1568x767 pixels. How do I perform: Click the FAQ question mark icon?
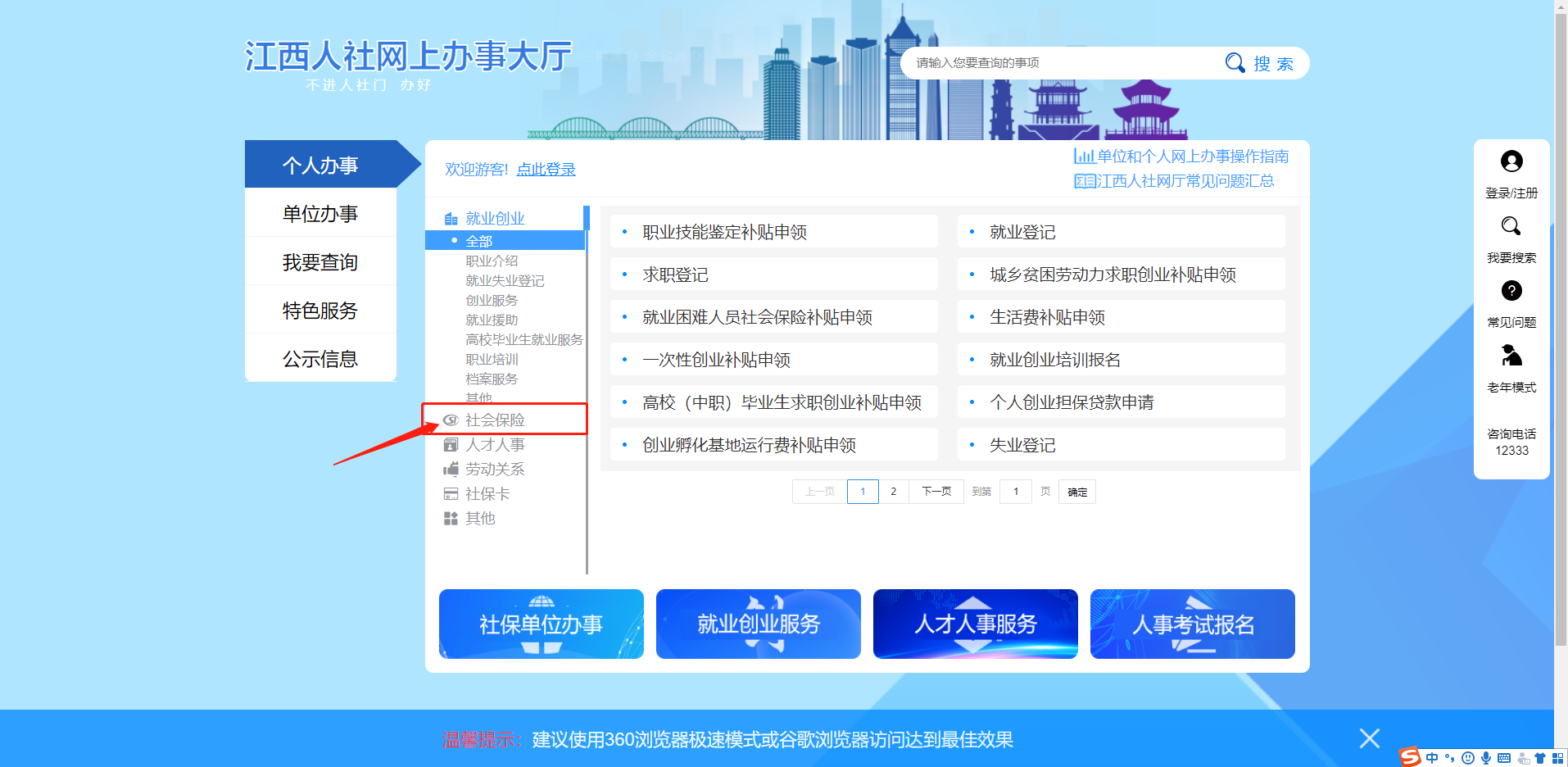(1511, 291)
